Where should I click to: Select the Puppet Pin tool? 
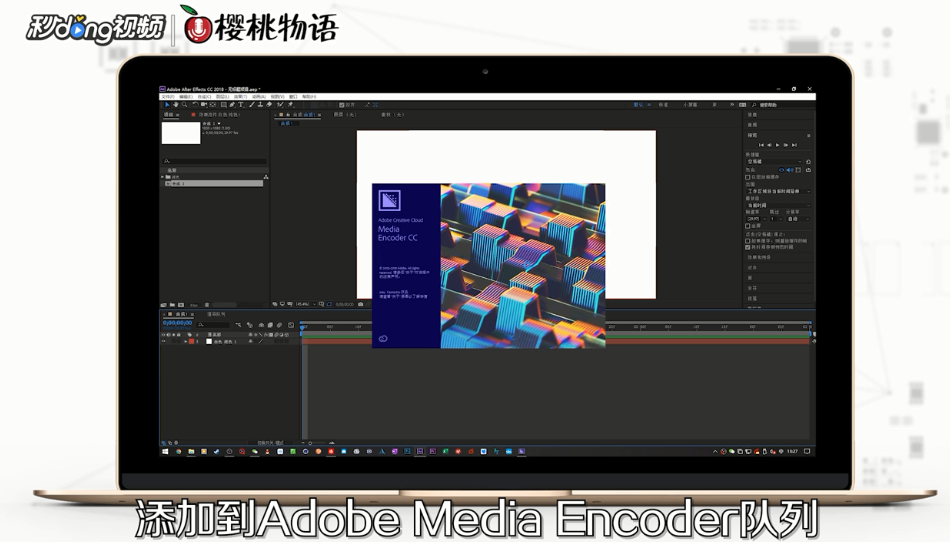click(290, 105)
